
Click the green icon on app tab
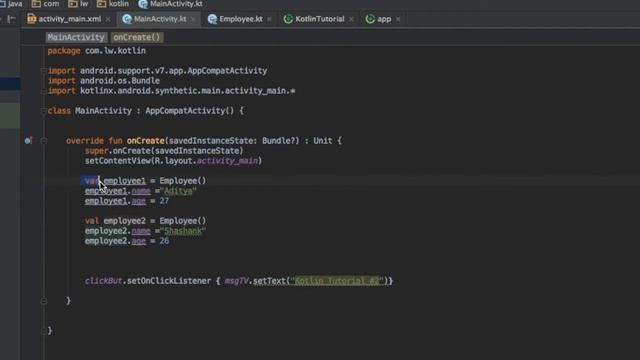coord(370,19)
